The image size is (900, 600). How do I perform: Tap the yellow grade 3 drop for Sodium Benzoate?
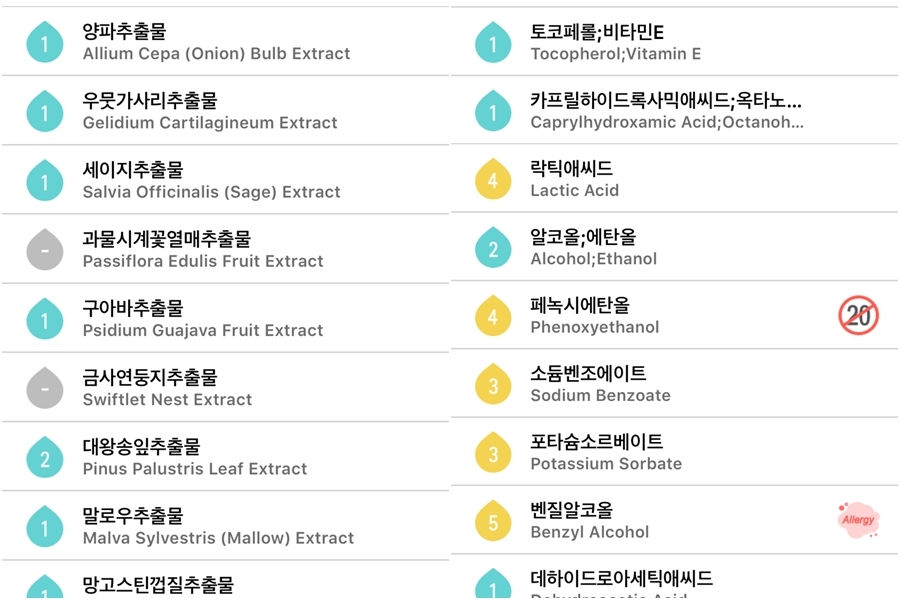[493, 384]
